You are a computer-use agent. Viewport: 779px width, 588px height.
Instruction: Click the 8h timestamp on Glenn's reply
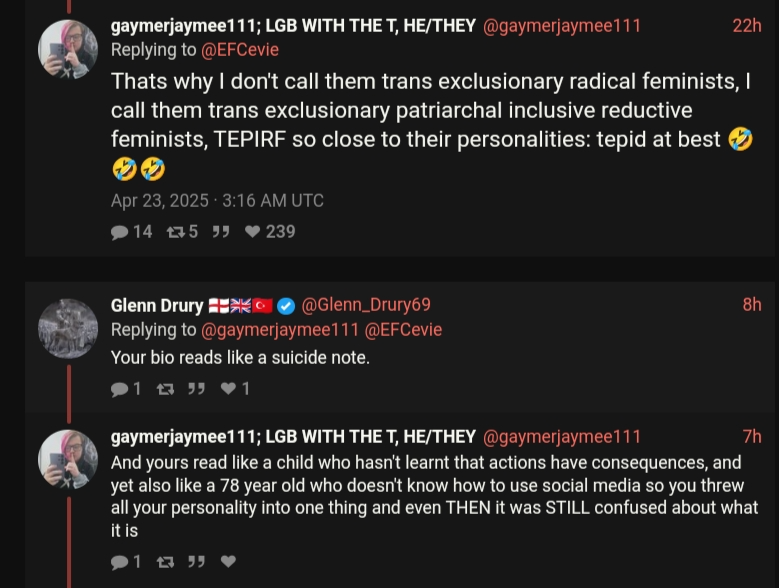coord(752,304)
